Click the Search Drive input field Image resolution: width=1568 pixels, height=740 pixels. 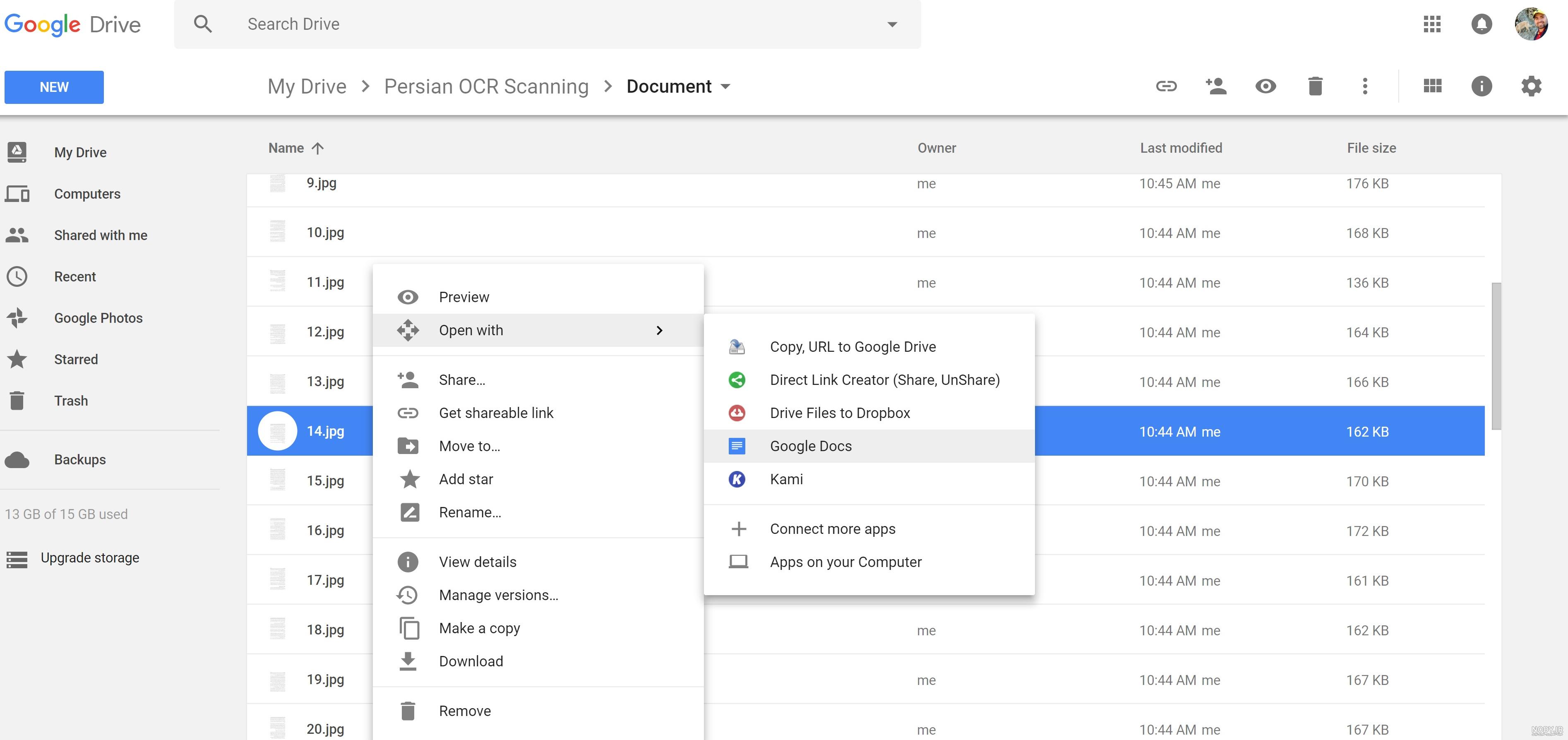tap(548, 24)
